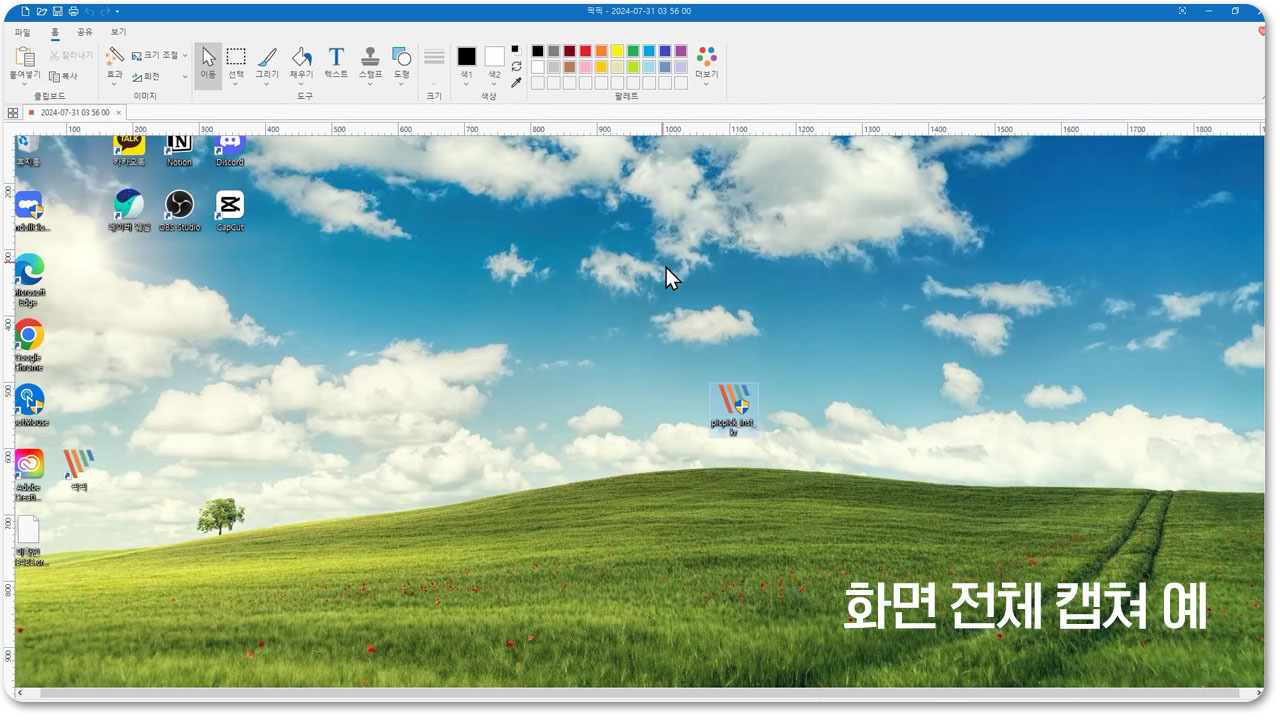This screenshot has height=720, width=1280.
Task: Click the 크기 조절 resize icon
Action: tap(137, 56)
